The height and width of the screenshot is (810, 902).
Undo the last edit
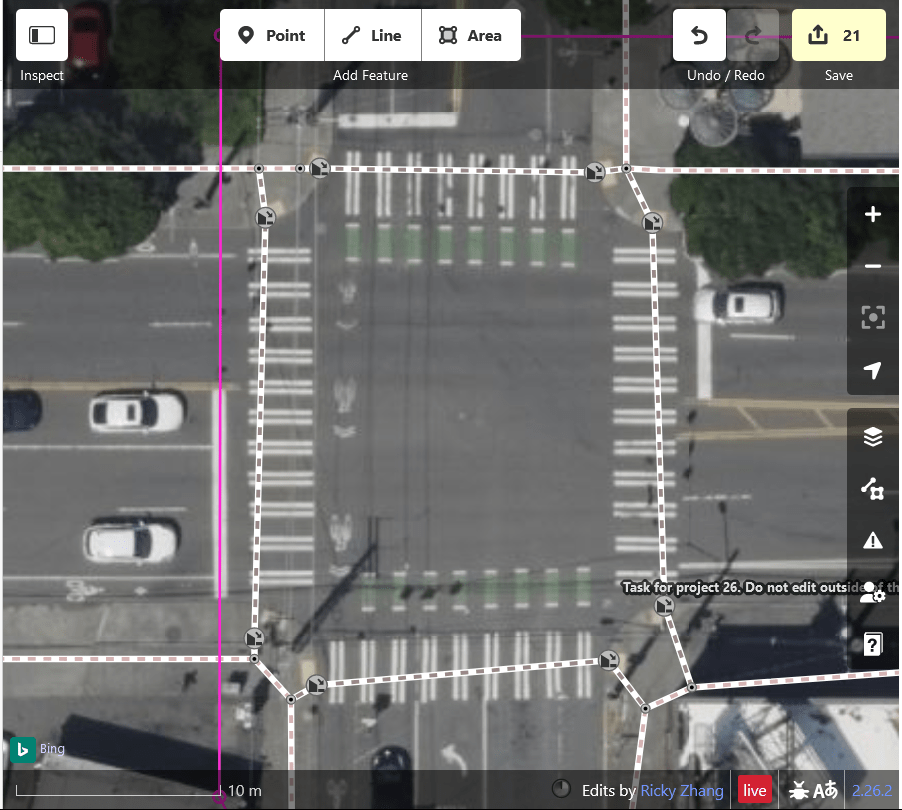699,35
